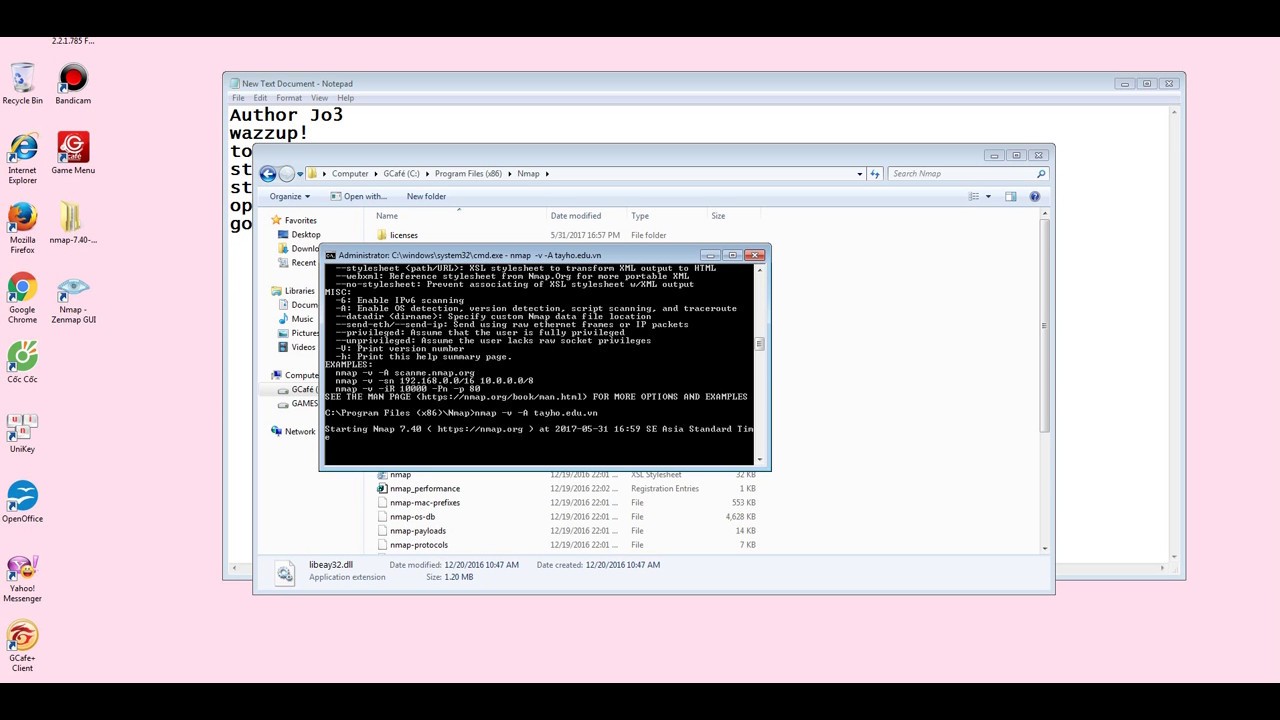
Task: Open Notepad Edit menu
Action: (260, 98)
